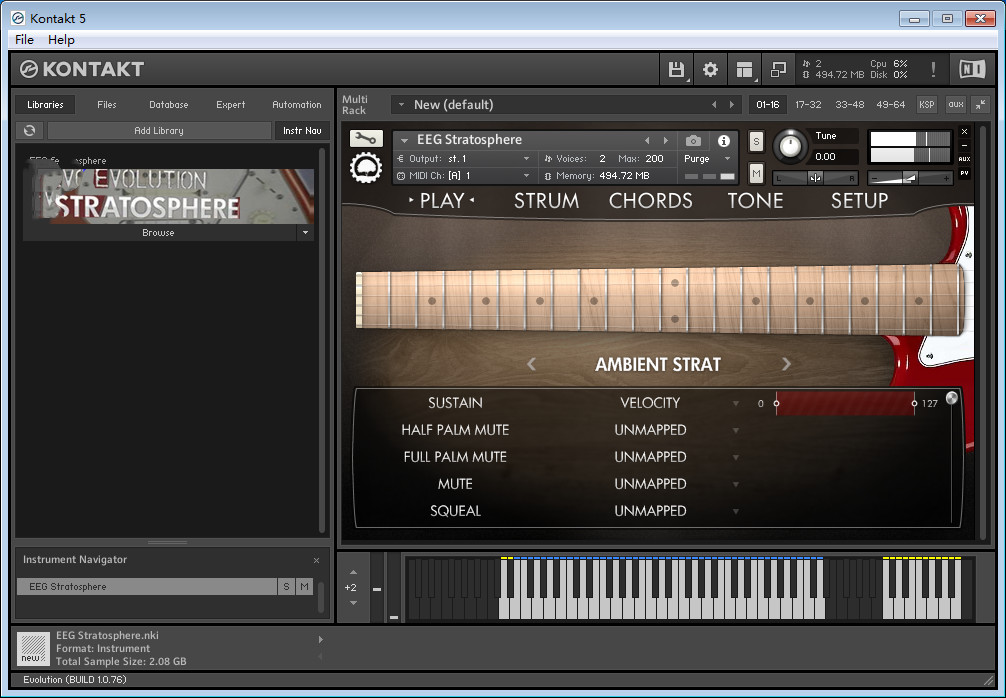Open the CHORDS page
Viewport: 1006px width, 698px height.
click(651, 201)
